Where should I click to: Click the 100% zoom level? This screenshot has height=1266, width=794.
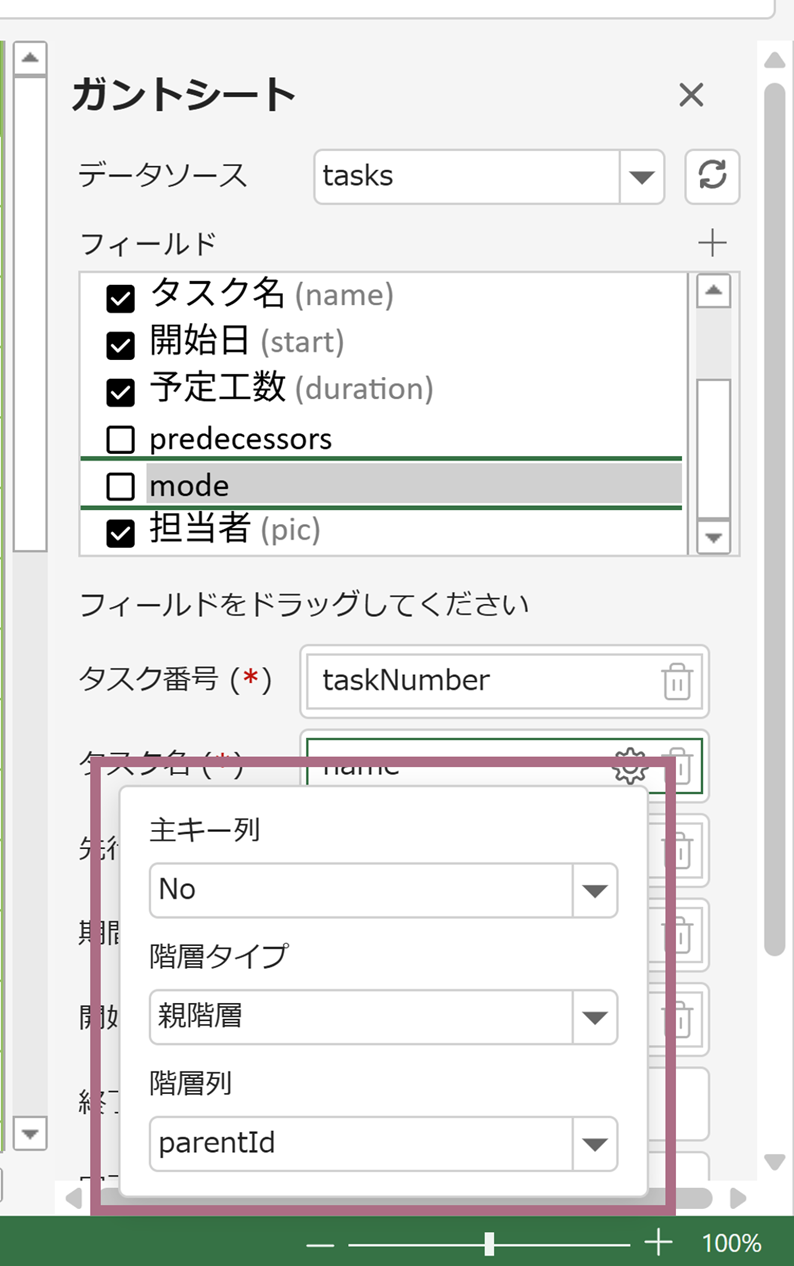[731, 1243]
